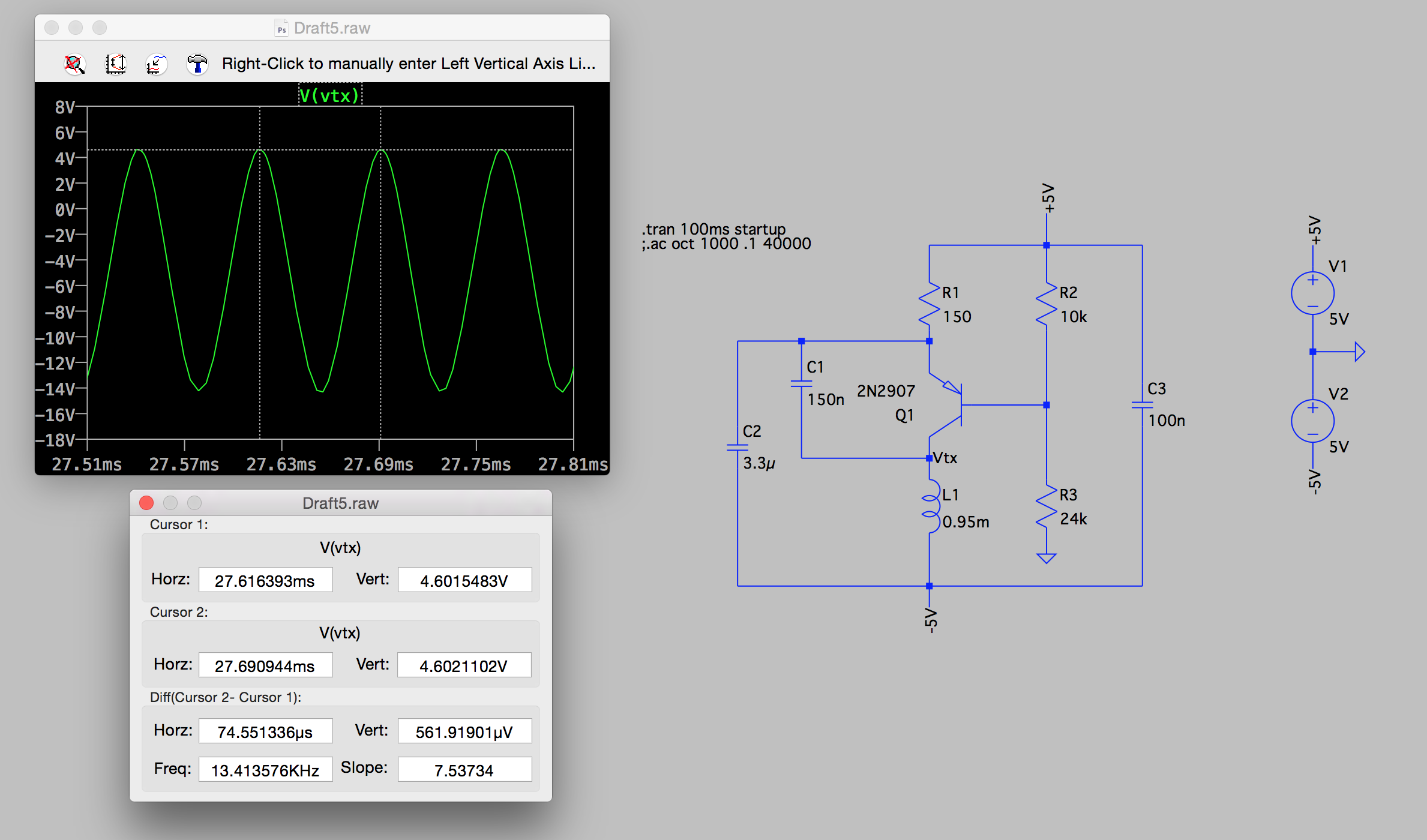Select the V1 voltage source symbol
The width and height of the screenshot is (1427, 840).
tap(1312, 293)
